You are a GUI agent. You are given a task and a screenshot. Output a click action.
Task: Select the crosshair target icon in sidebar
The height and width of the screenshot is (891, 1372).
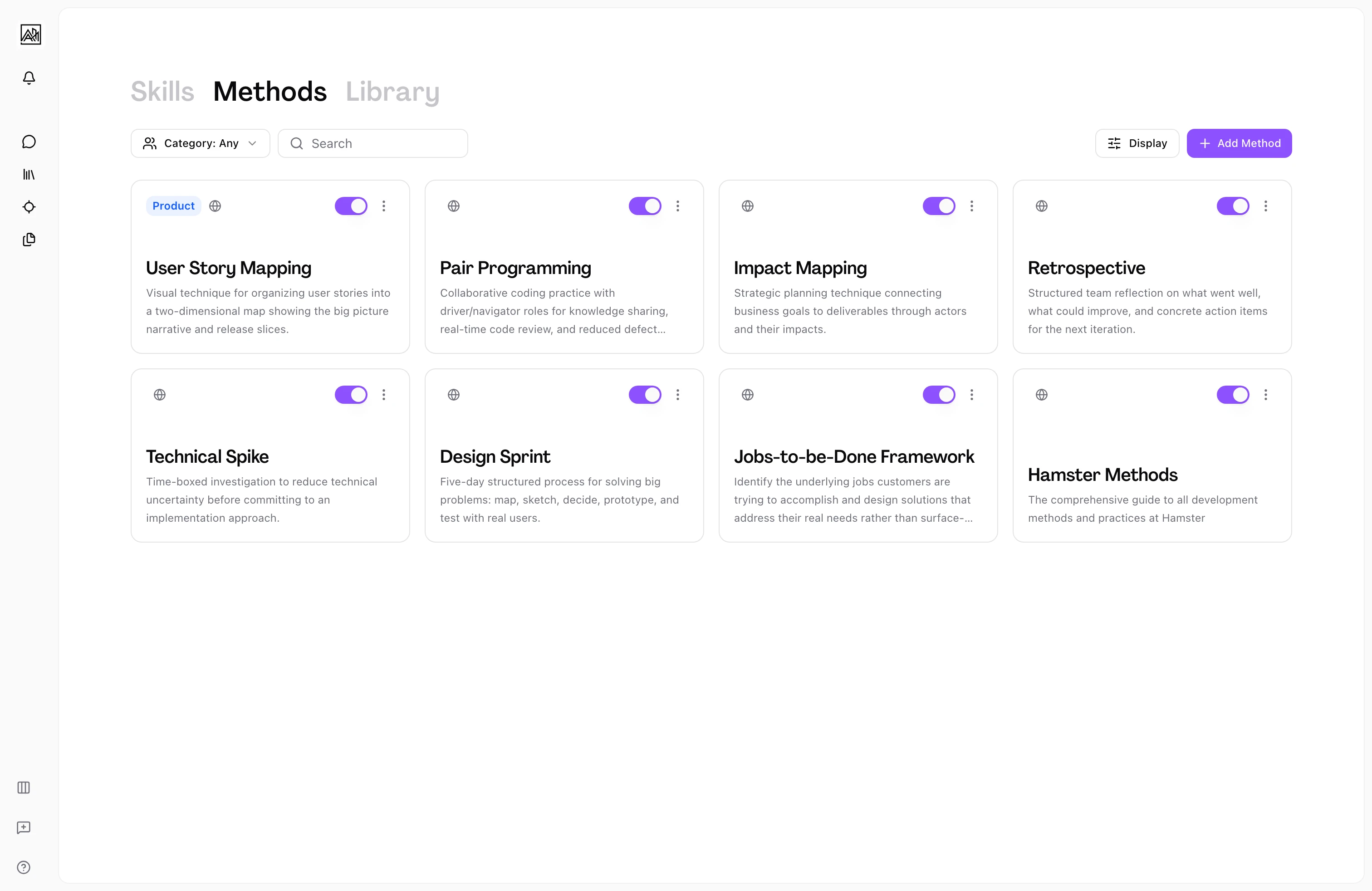click(29, 207)
